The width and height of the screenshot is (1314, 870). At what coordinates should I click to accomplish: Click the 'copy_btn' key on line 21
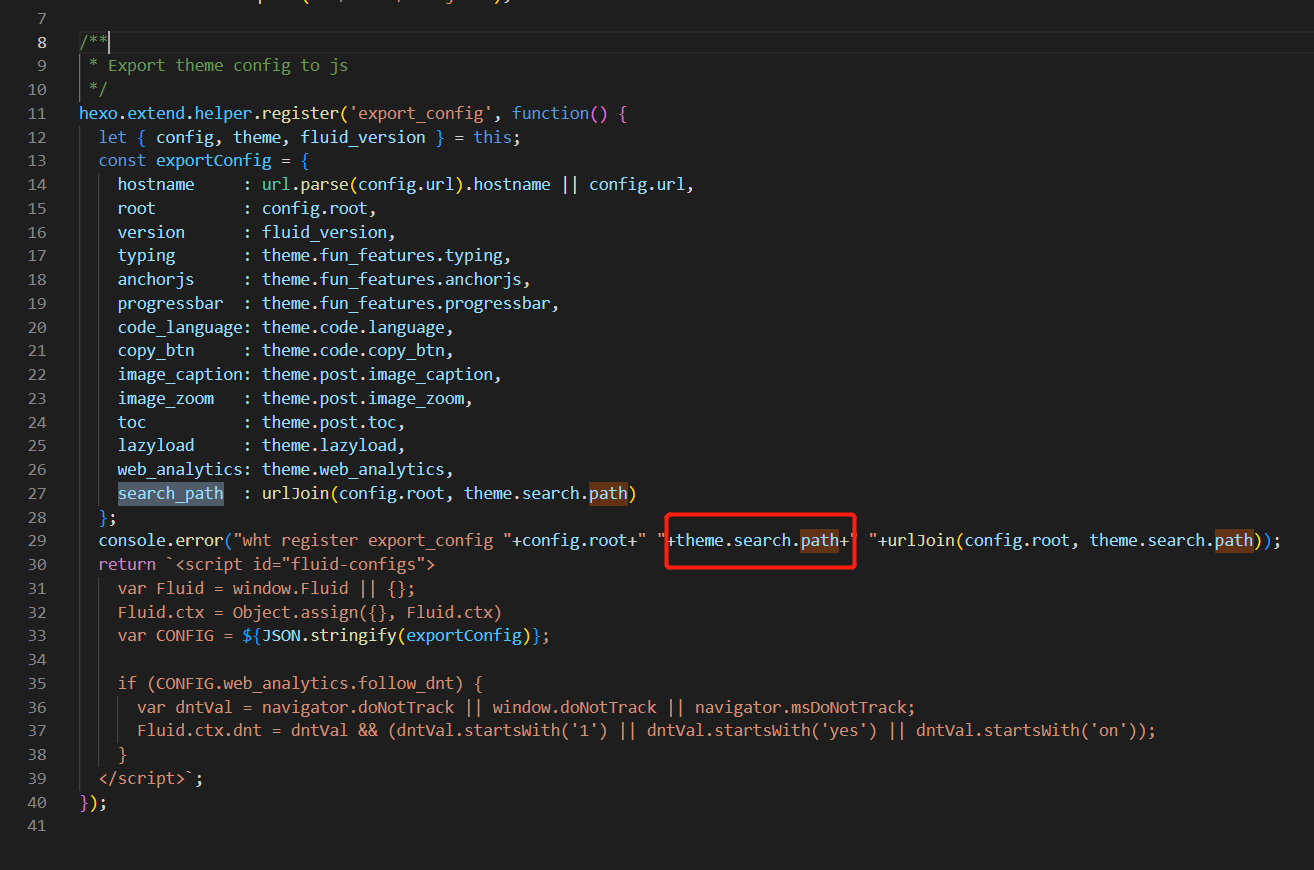156,350
